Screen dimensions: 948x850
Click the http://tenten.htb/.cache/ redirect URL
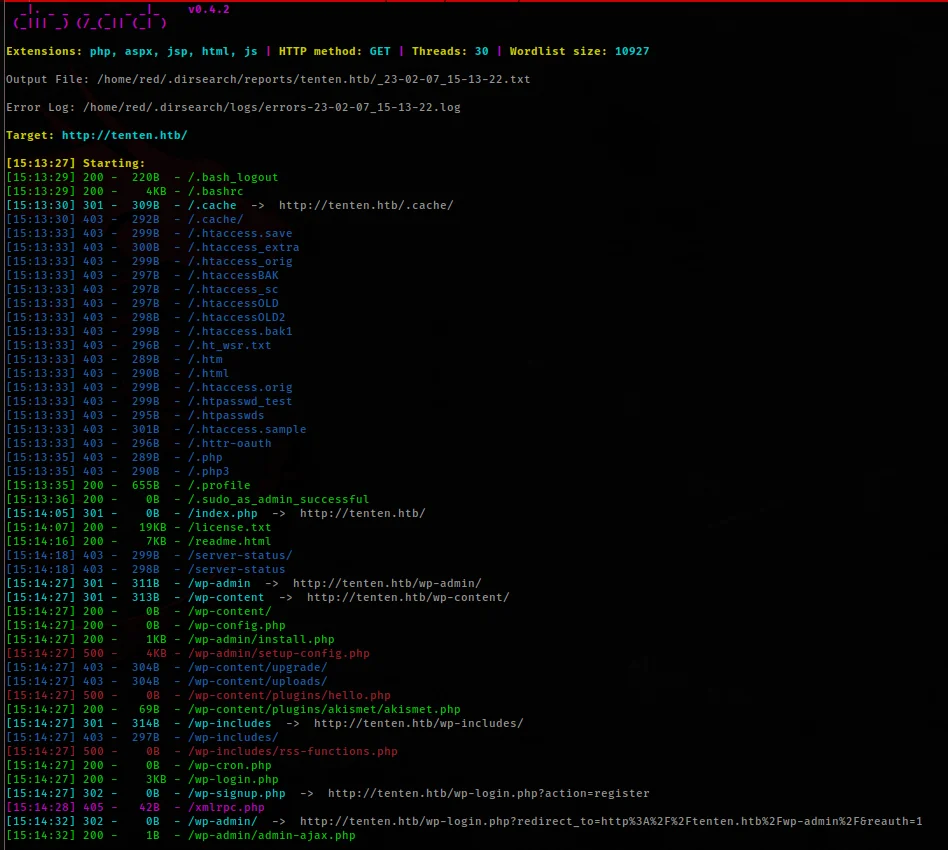pyautogui.click(x=366, y=205)
